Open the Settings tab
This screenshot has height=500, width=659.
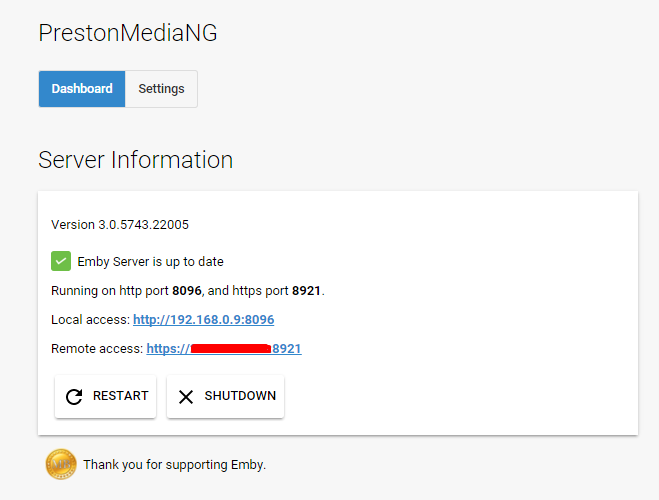click(x=161, y=89)
